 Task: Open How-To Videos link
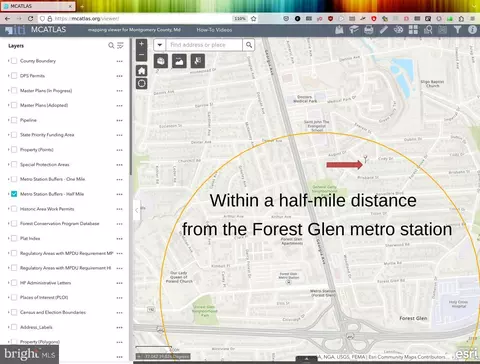(214, 30)
